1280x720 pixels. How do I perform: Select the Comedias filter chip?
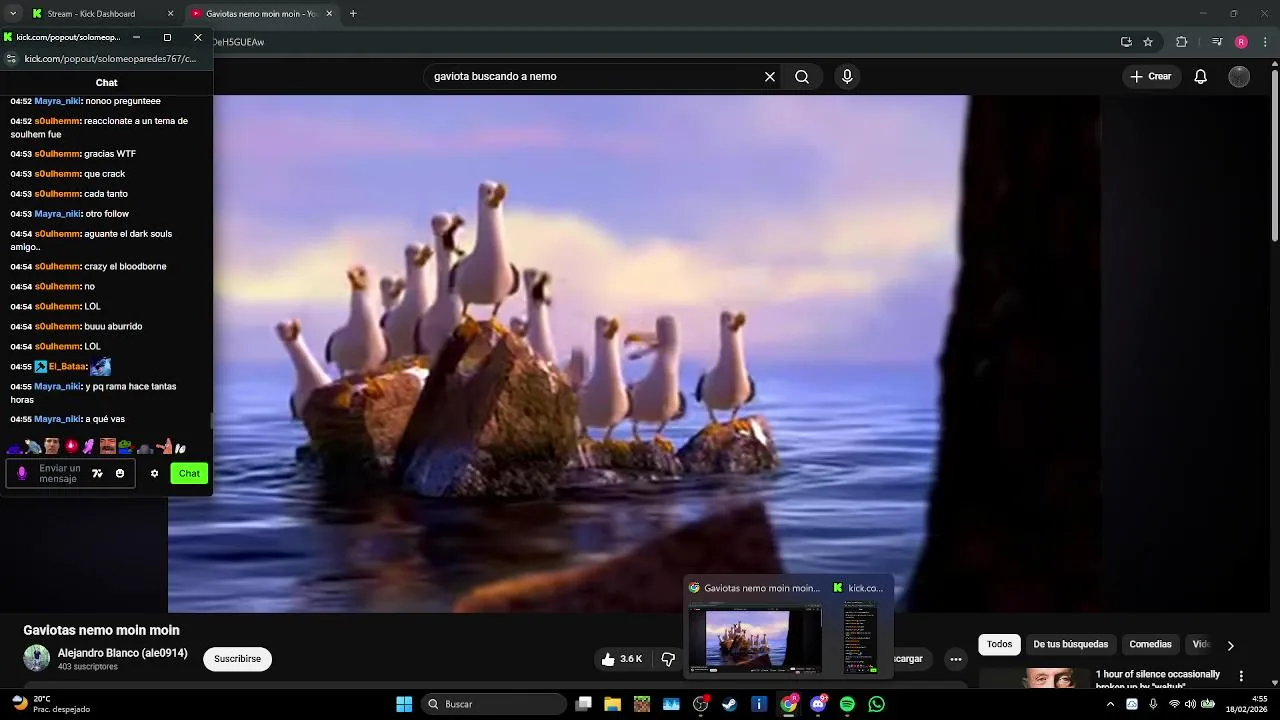1150,645
